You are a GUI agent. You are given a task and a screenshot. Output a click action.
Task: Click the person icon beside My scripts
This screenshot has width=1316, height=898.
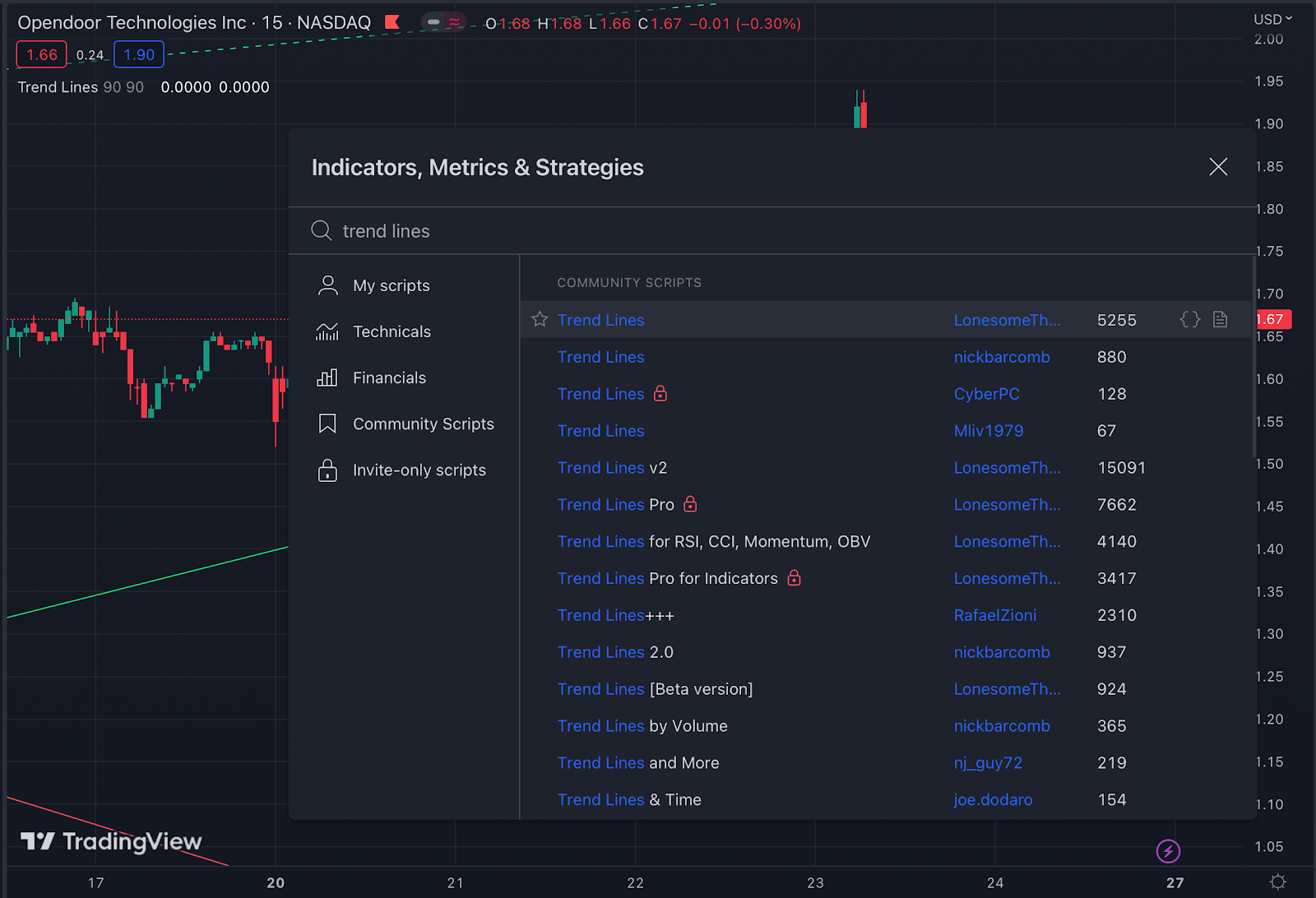coord(327,285)
